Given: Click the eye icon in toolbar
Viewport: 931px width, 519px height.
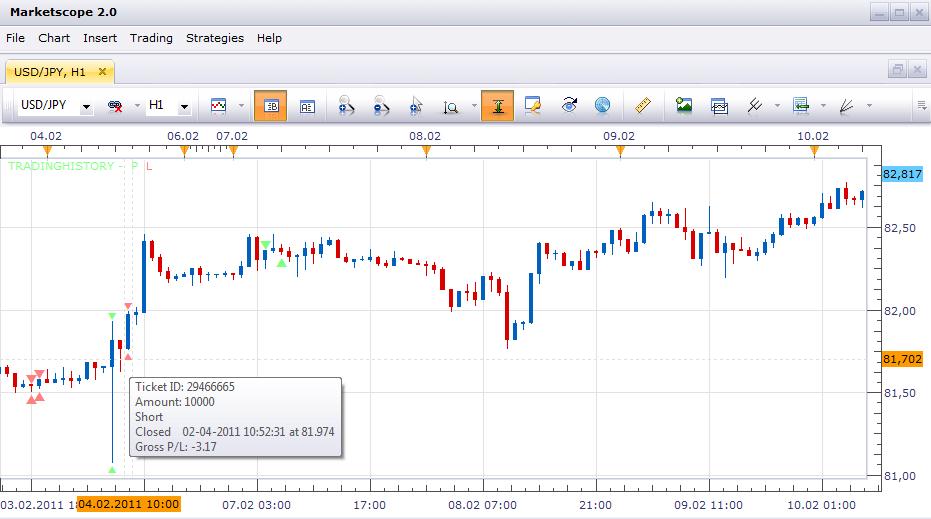Looking at the screenshot, I should 569,106.
